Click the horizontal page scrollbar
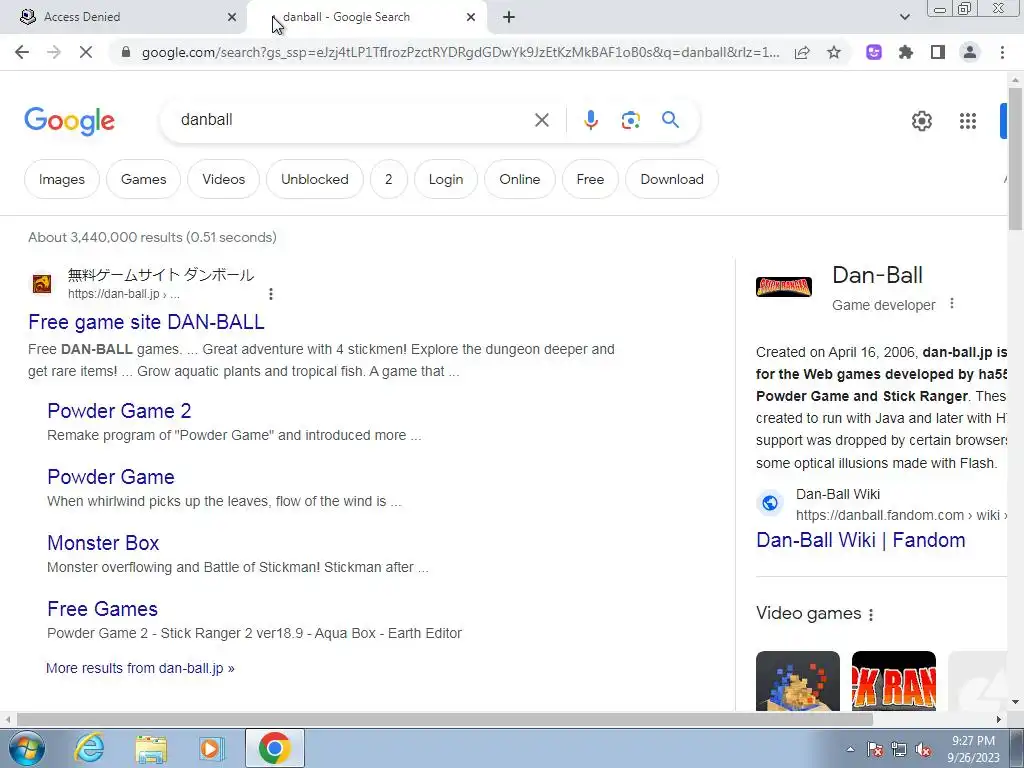 coord(444,719)
